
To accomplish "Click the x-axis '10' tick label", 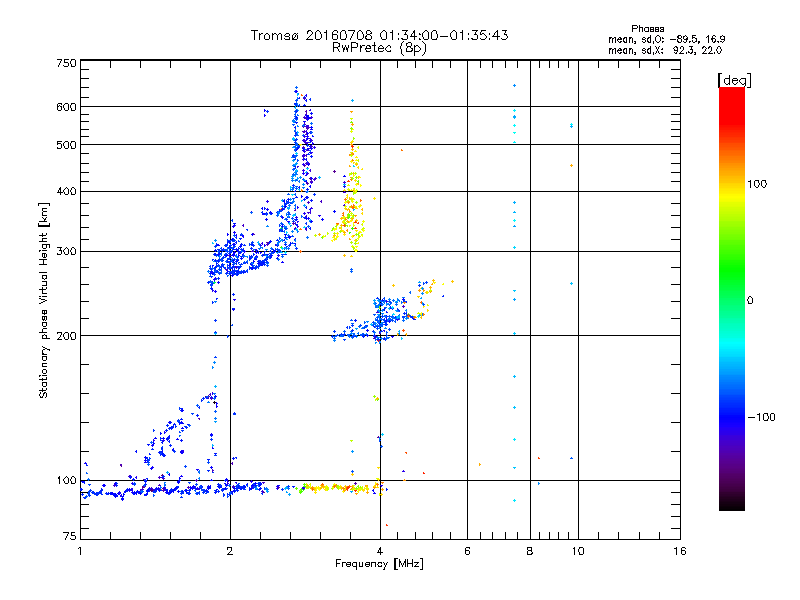I will tap(578, 551).
